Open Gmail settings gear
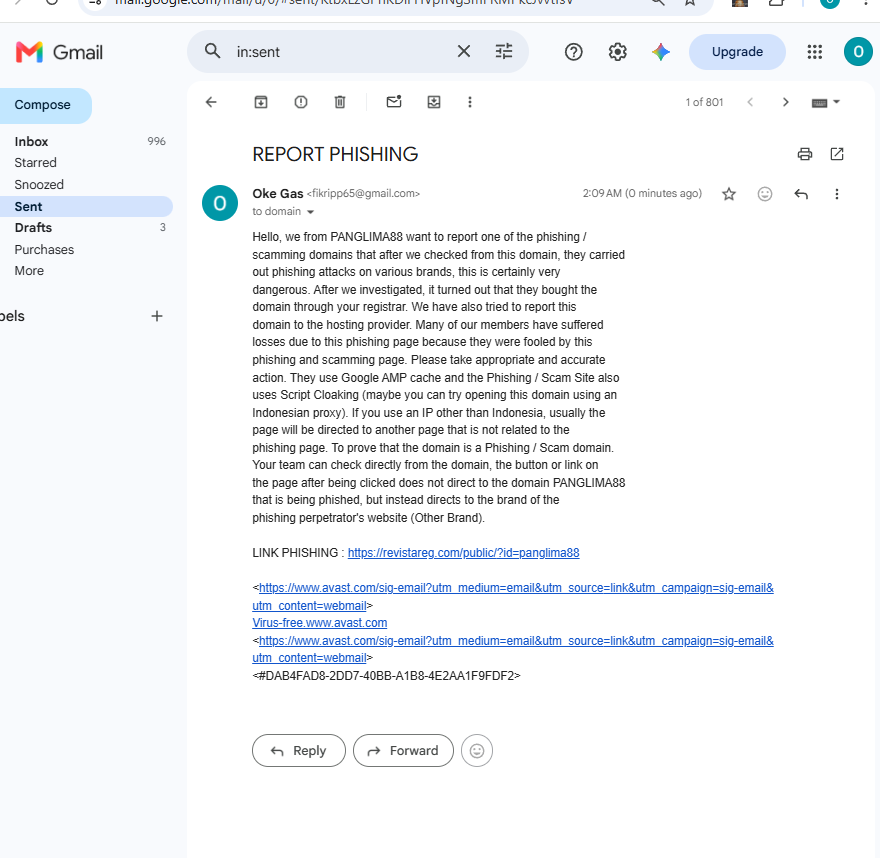 [617, 52]
